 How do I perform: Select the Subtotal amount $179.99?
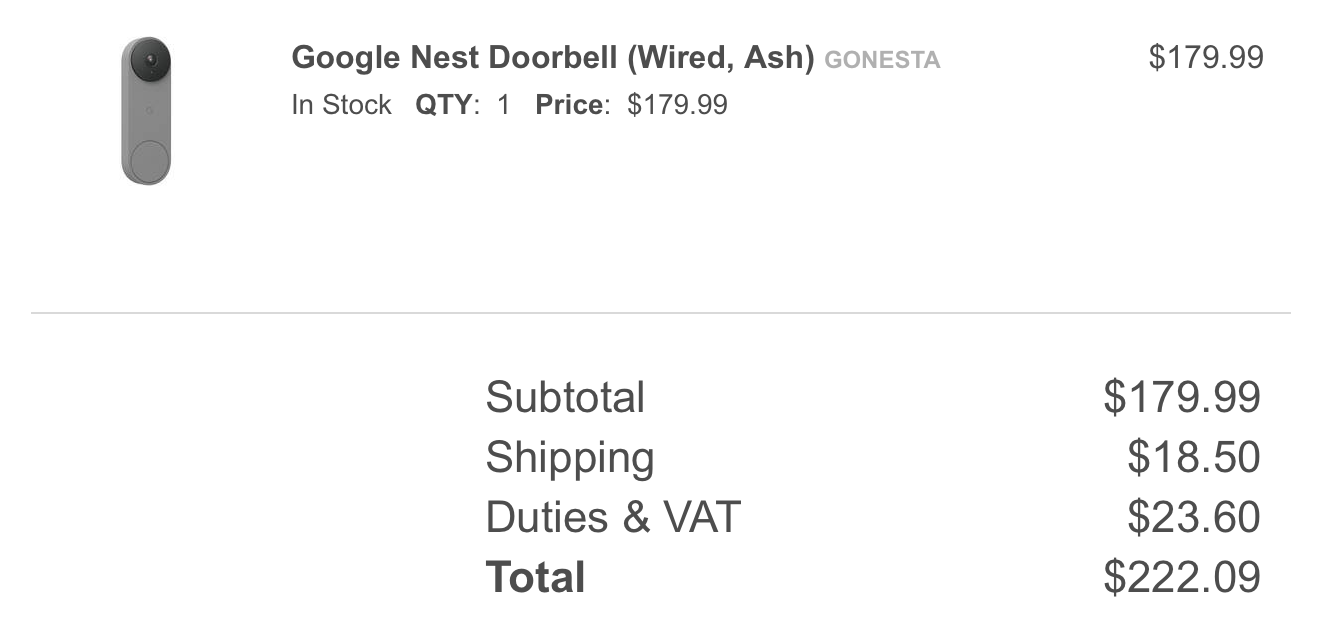pos(1181,397)
